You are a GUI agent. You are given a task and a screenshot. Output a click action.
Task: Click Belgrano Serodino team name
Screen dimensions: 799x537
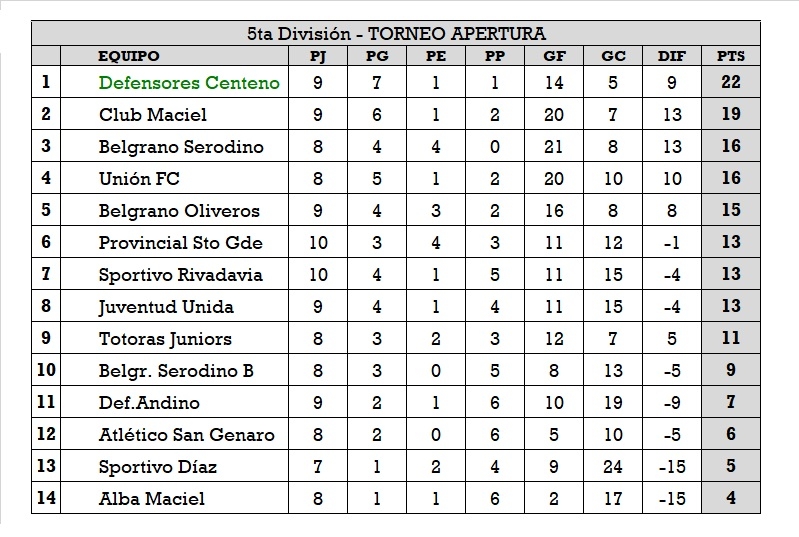pos(181,147)
